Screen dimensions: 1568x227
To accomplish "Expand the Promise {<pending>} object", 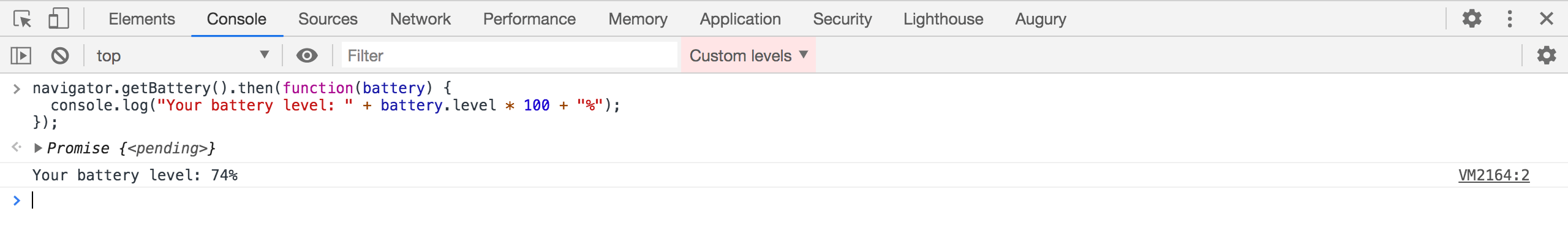I will (38, 148).
